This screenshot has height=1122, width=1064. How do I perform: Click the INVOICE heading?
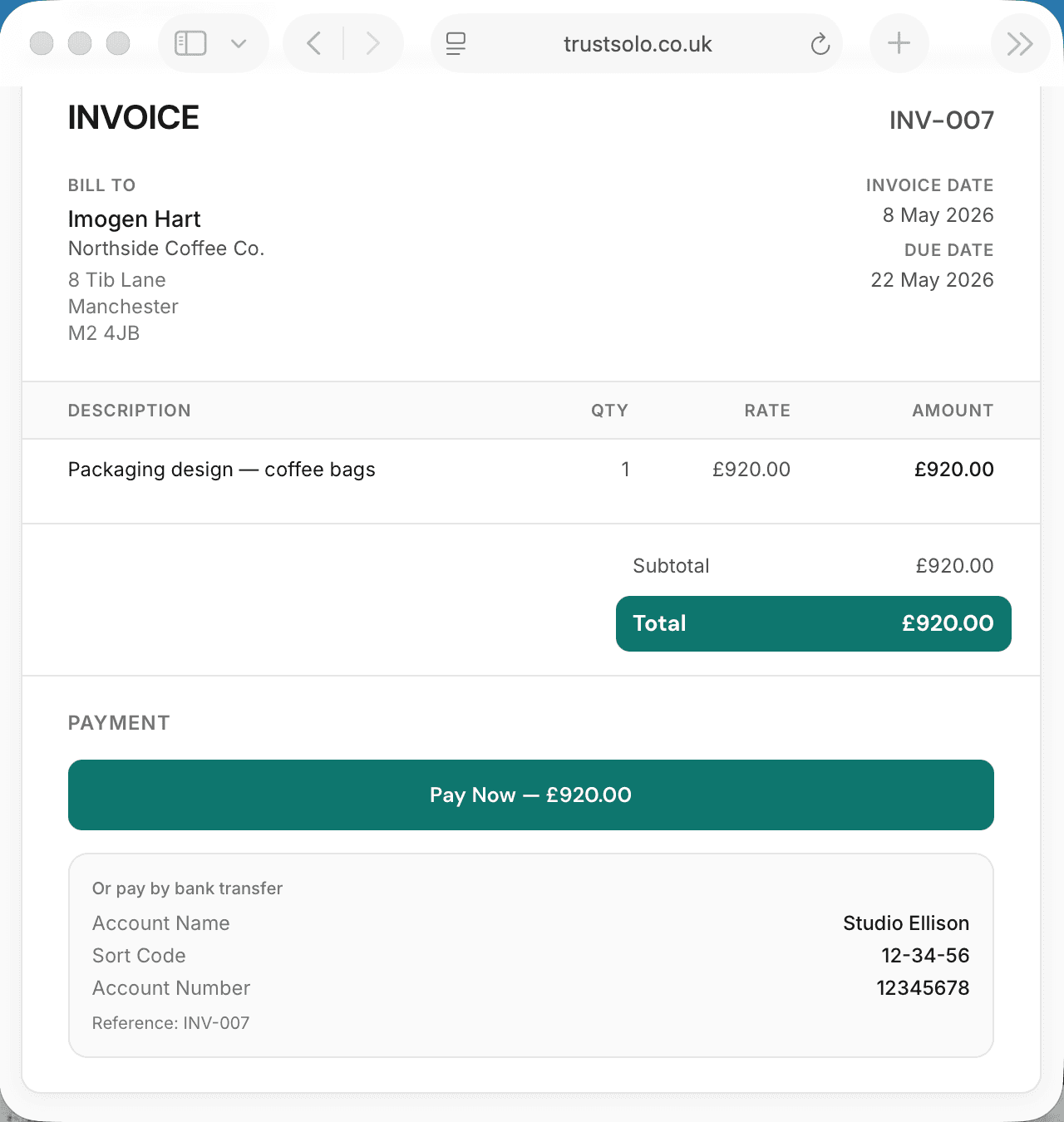tap(134, 118)
